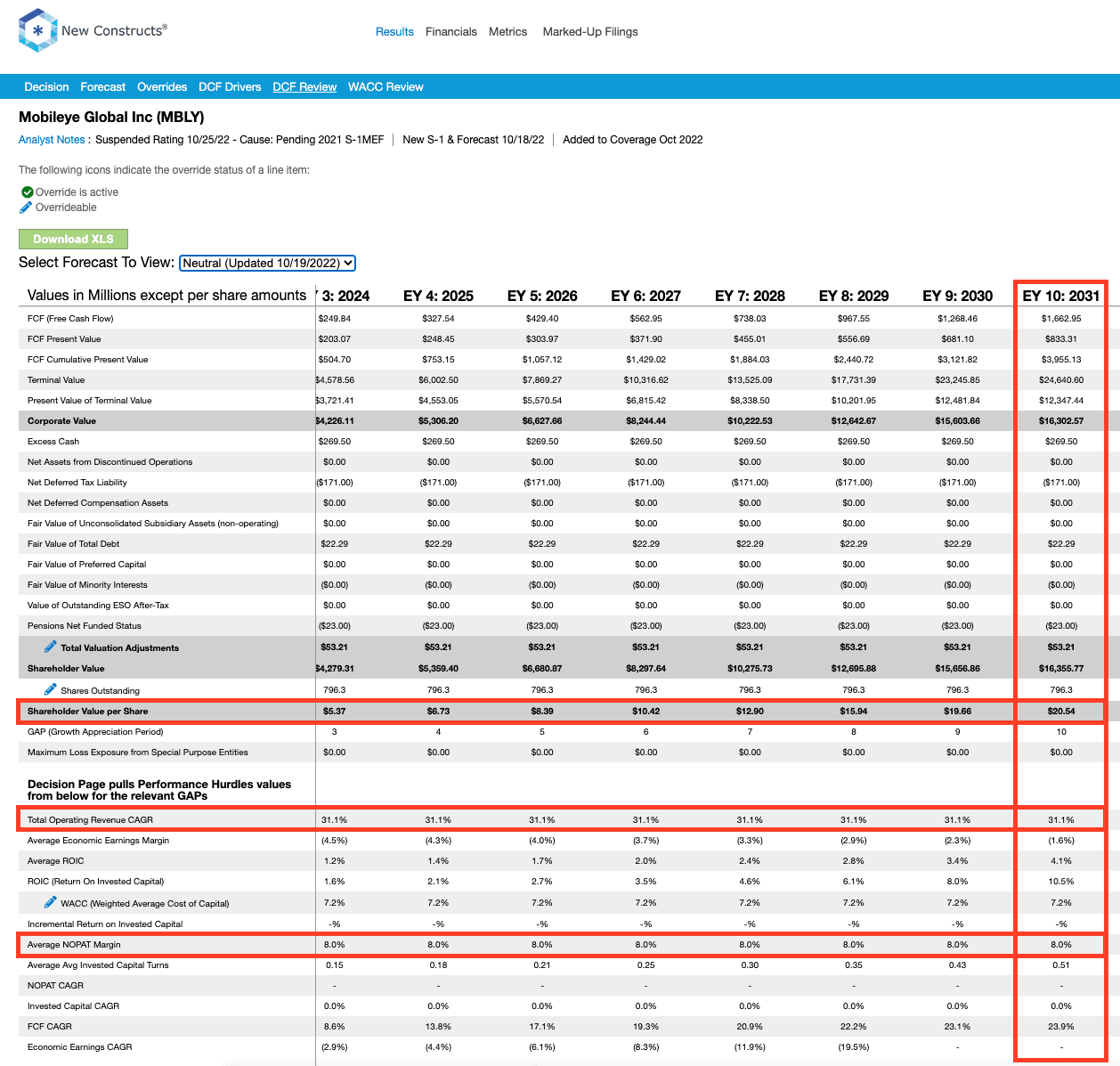Click pencil icon beside Total Valuation Adjustments
Image resolution: width=1120 pixels, height=1066 pixels.
tap(51, 647)
